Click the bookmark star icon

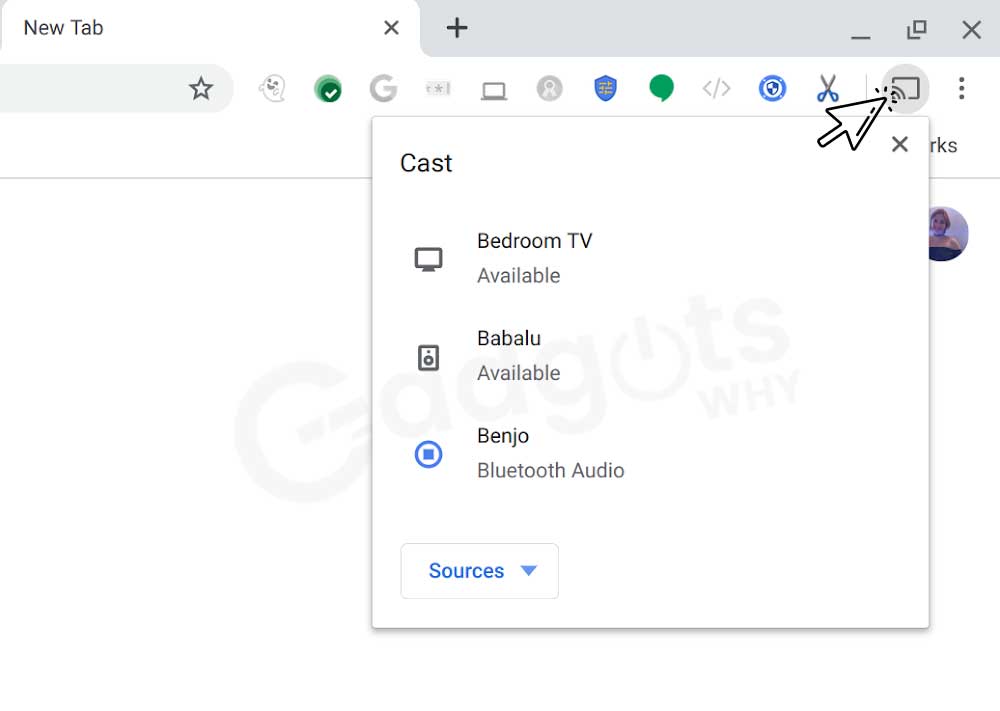click(201, 89)
